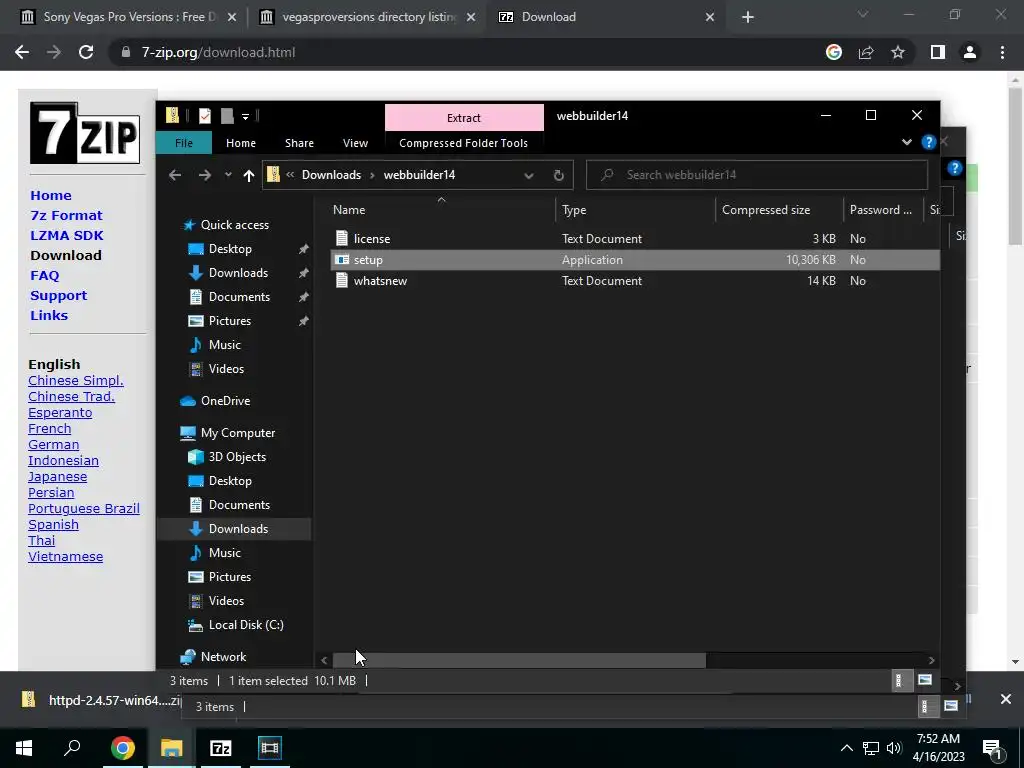Open LZMA SDK link
Image resolution: width=1024 pixels, height=768 pixels.
point(67,236)
